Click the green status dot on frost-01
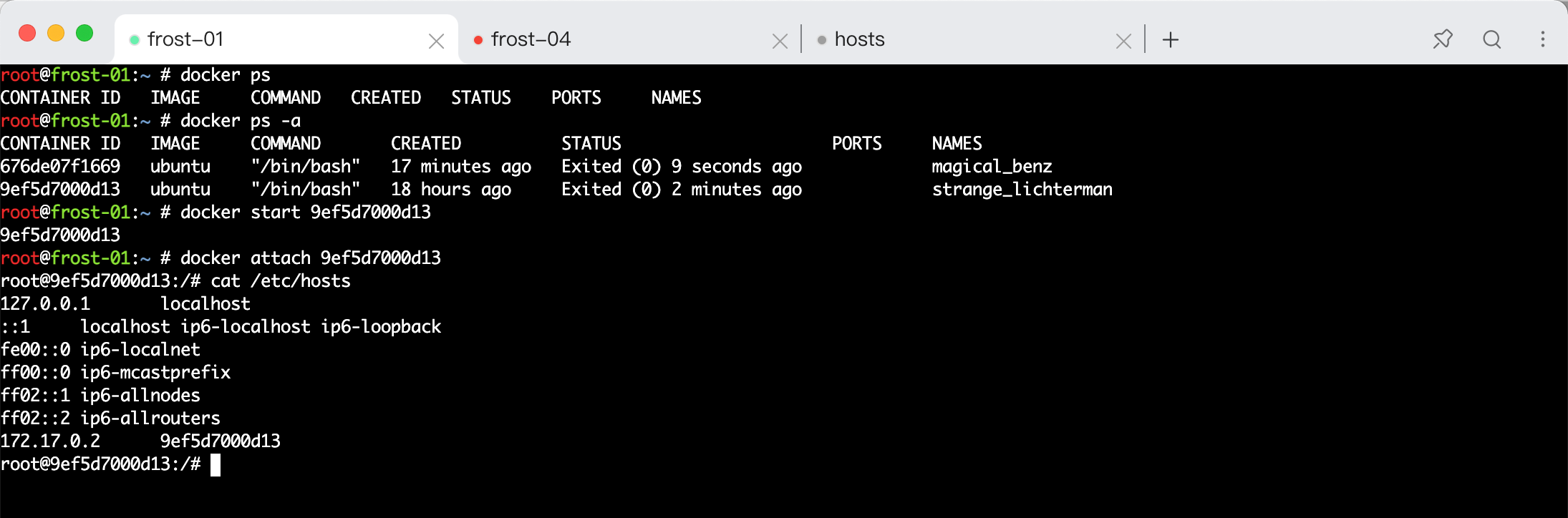This screenshot has width=1568, height=518. [x=134, y=40]
